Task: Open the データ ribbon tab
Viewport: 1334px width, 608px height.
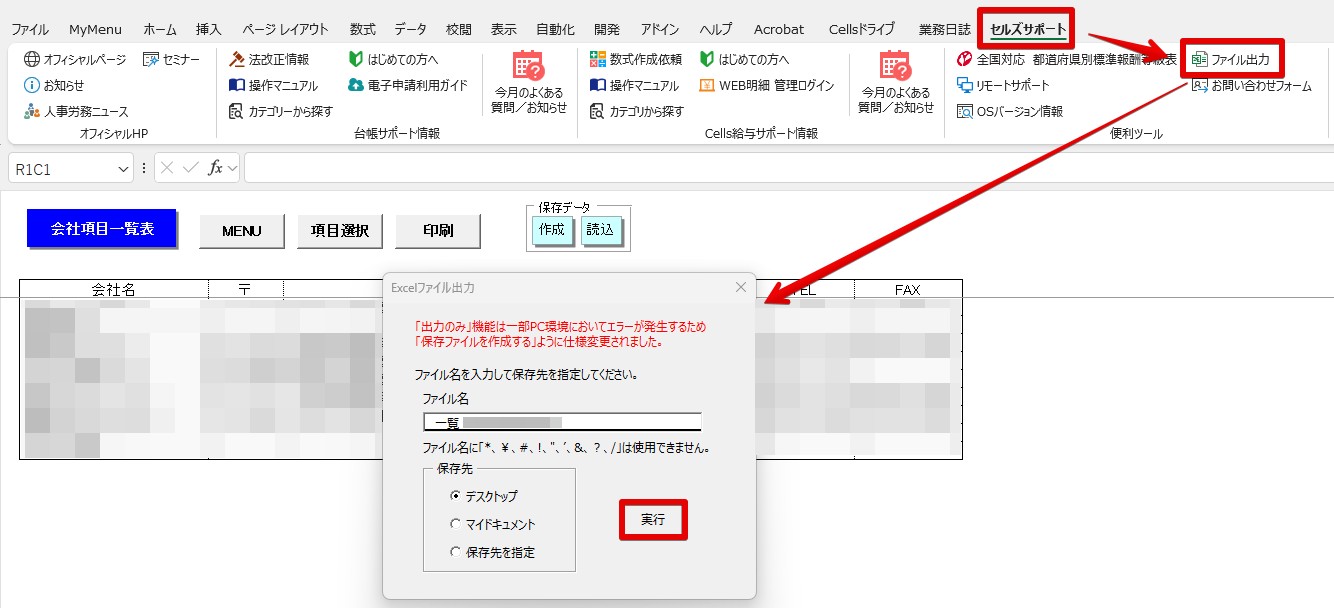Action: coord(410,29)
